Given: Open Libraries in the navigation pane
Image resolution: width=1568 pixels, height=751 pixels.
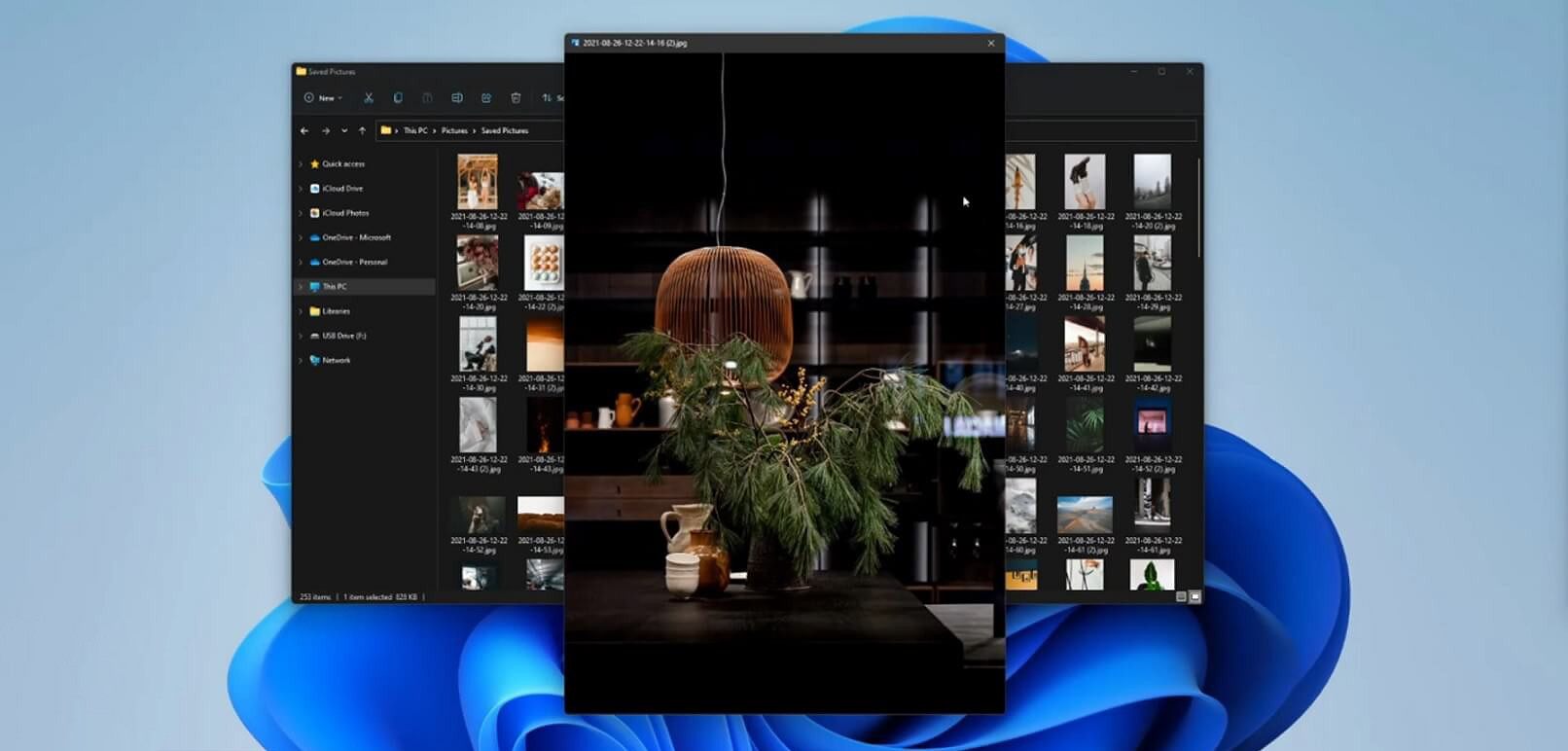Looking at the screenshot, I should (336, 311).
